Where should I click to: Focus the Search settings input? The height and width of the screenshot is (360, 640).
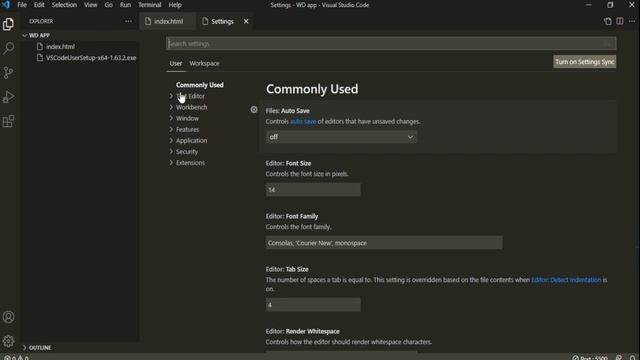[x=391, y=44]
